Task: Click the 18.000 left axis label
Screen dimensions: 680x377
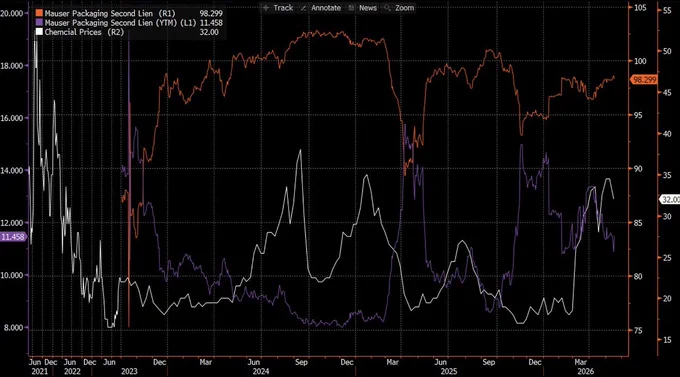Action: [x=12, y=66]
